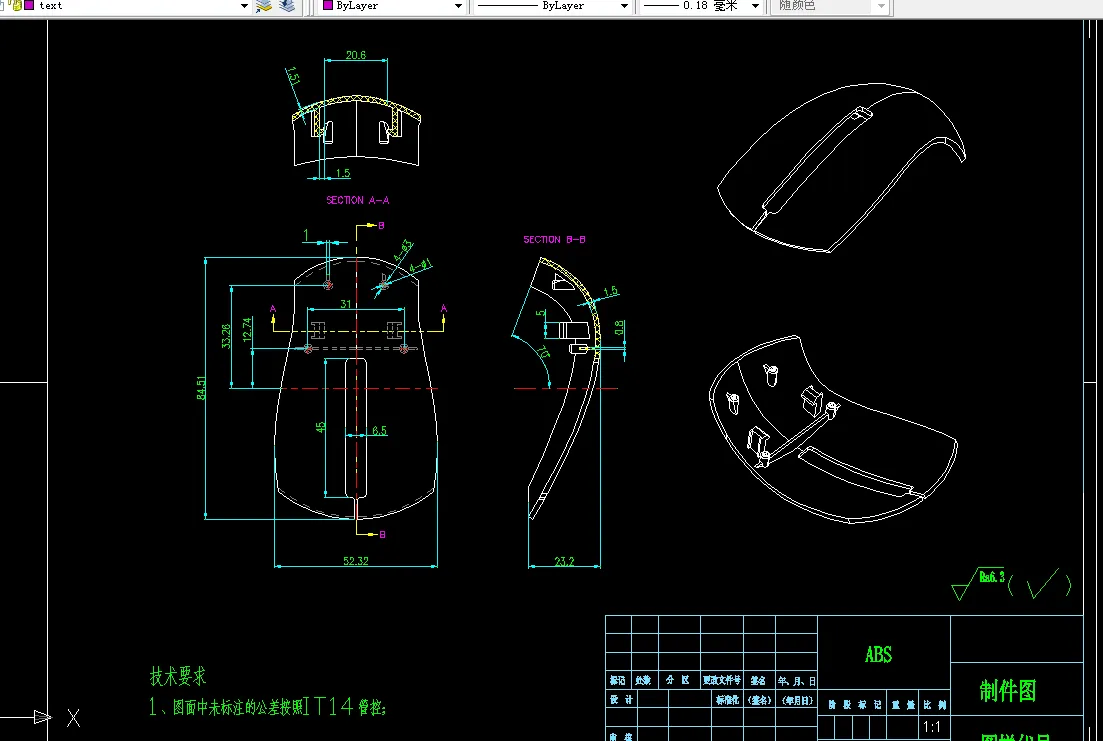Select the 制件图 title text
This screenshot has height=741, width=1103.
1007,690
